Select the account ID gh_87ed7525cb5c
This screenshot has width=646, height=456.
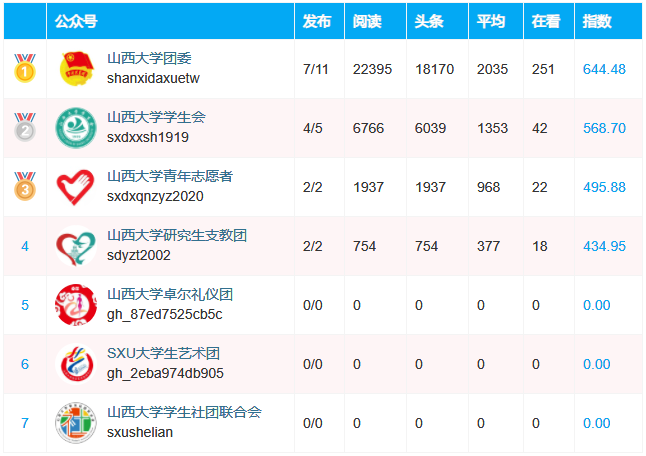164,314
